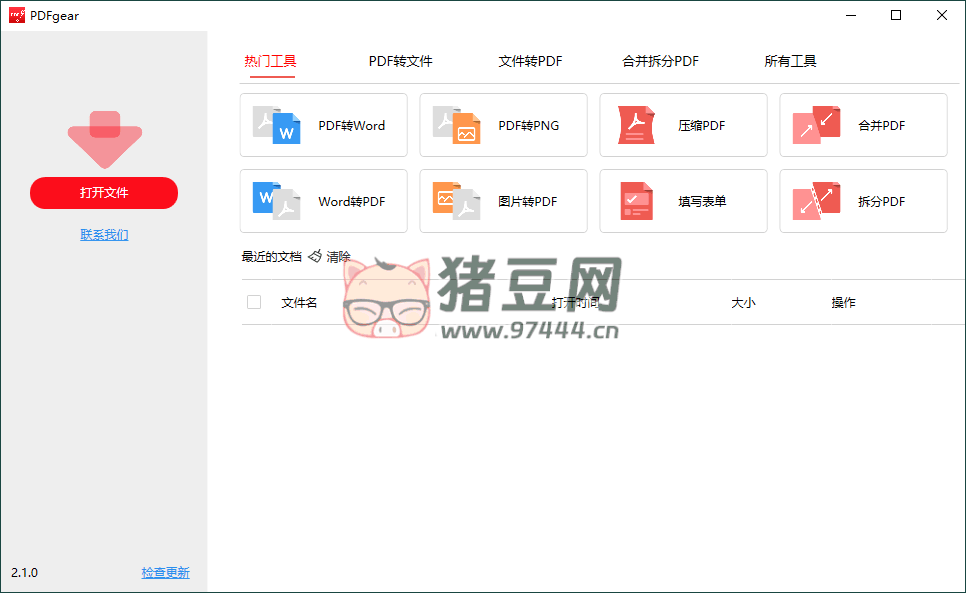
Task: Open the 联系我们 link
Action: 104,234
